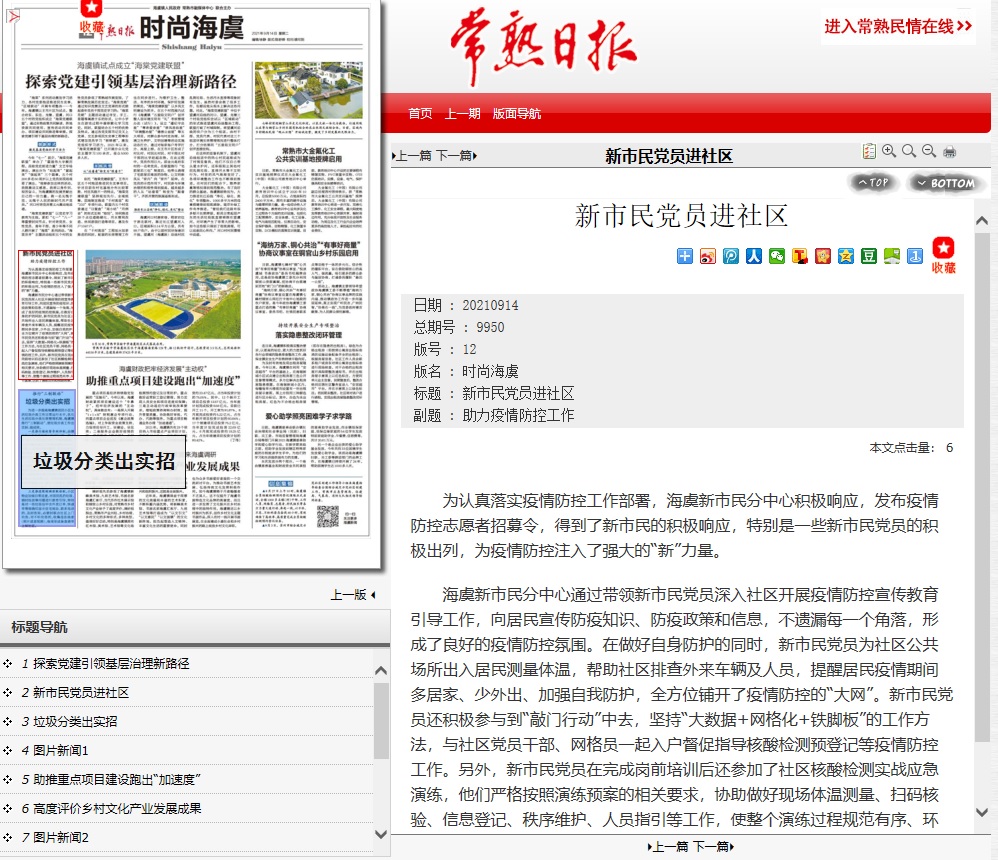The height and width of the screenshot is (860, 998).
Task: Share article to Qzone star icon
Action: (846, 256)
